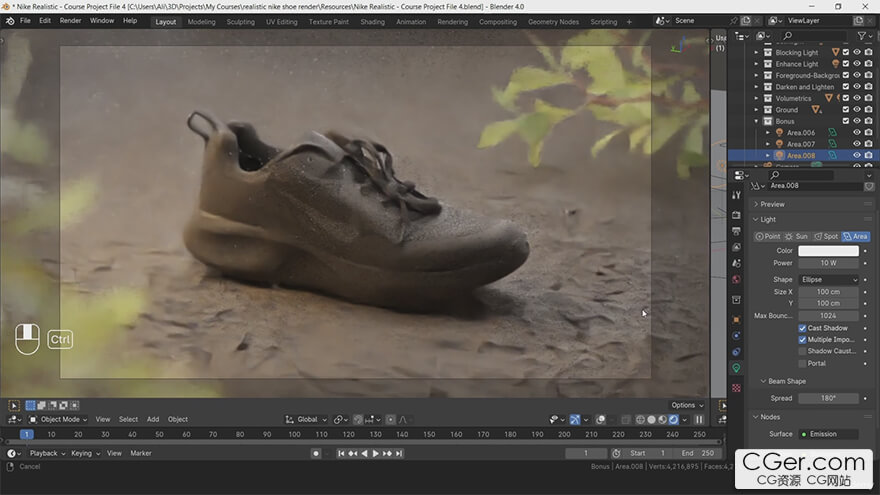Open the Scene properties tab icon
Viewport: 880px width, 495px height.
(736, 263)
